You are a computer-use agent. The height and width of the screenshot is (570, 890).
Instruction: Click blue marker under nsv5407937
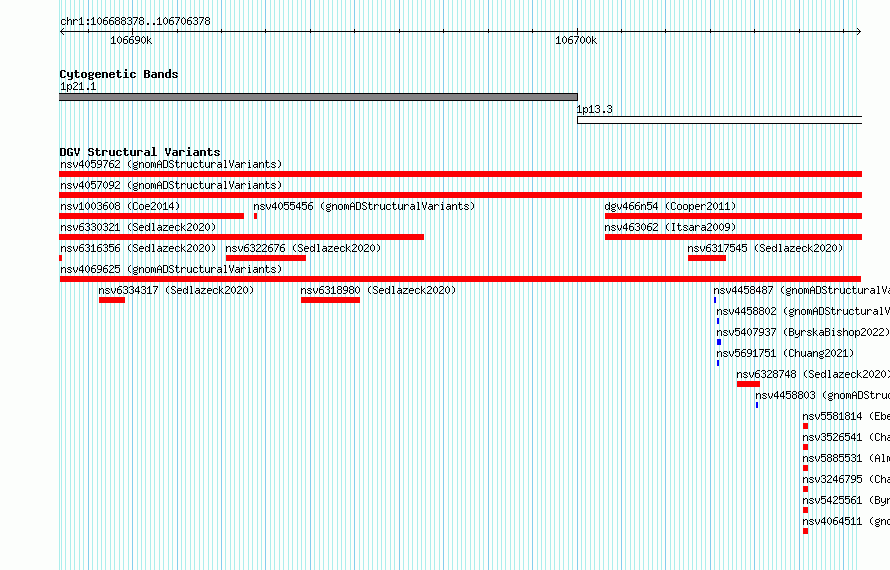tap(719, 342)
